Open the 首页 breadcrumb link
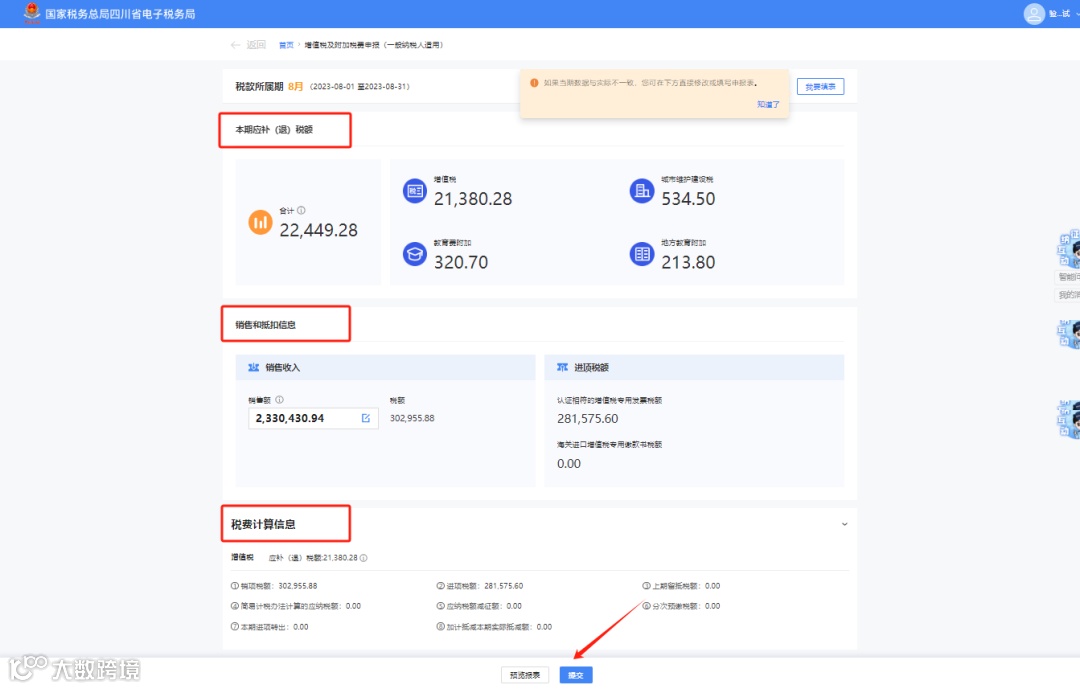The width and height of the screenshot is (1080, 689). (286, 45)
